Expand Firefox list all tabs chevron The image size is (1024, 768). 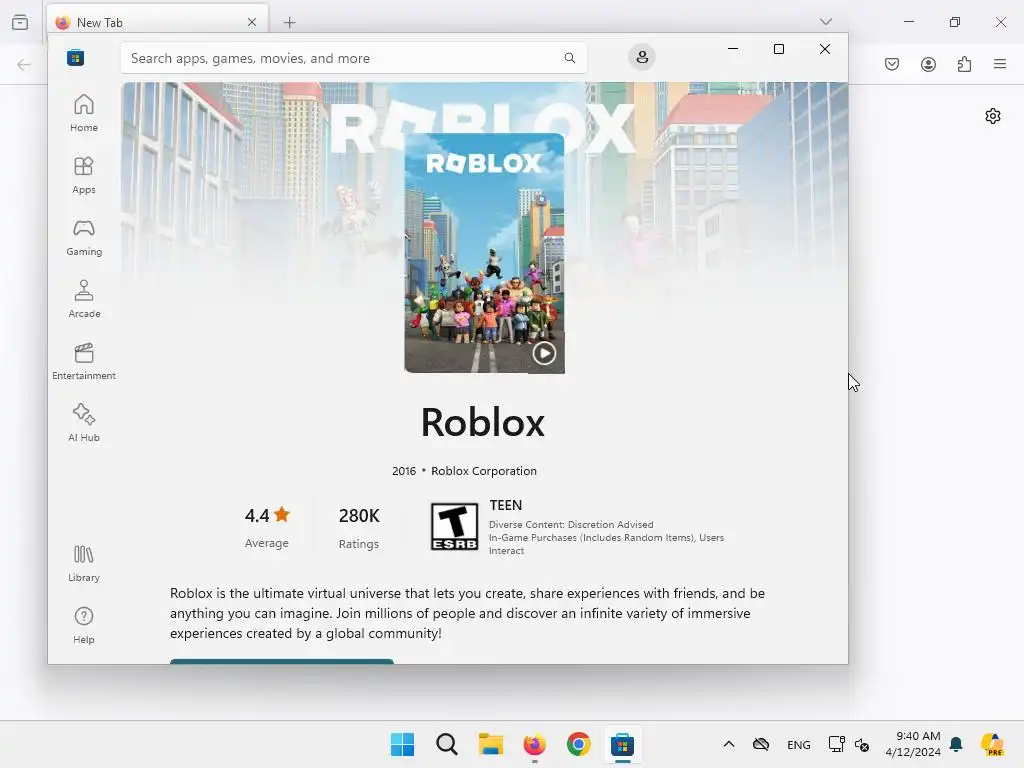pyautogui.click(x=825, y=22)
